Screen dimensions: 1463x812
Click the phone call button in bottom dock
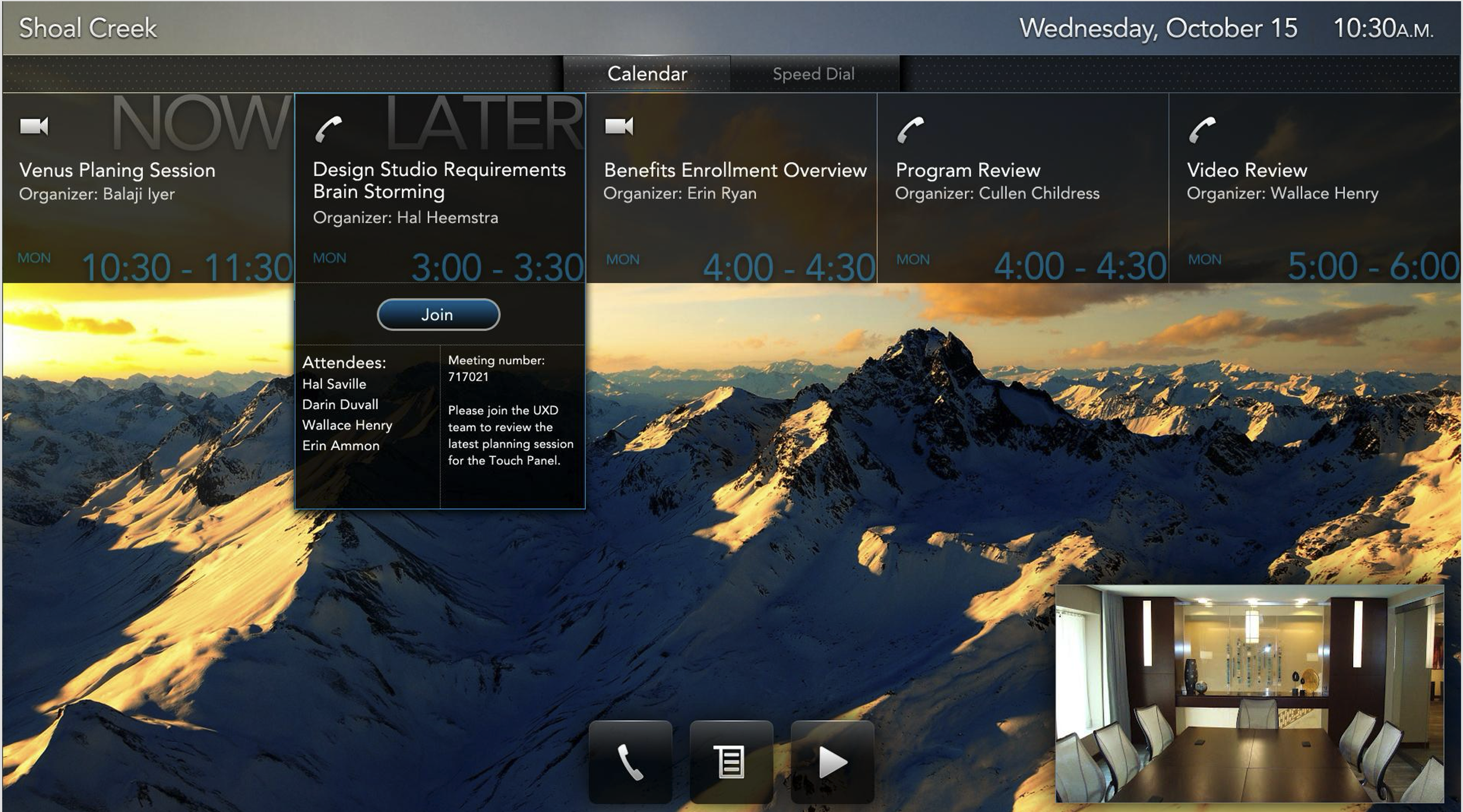tap(630, 762)
